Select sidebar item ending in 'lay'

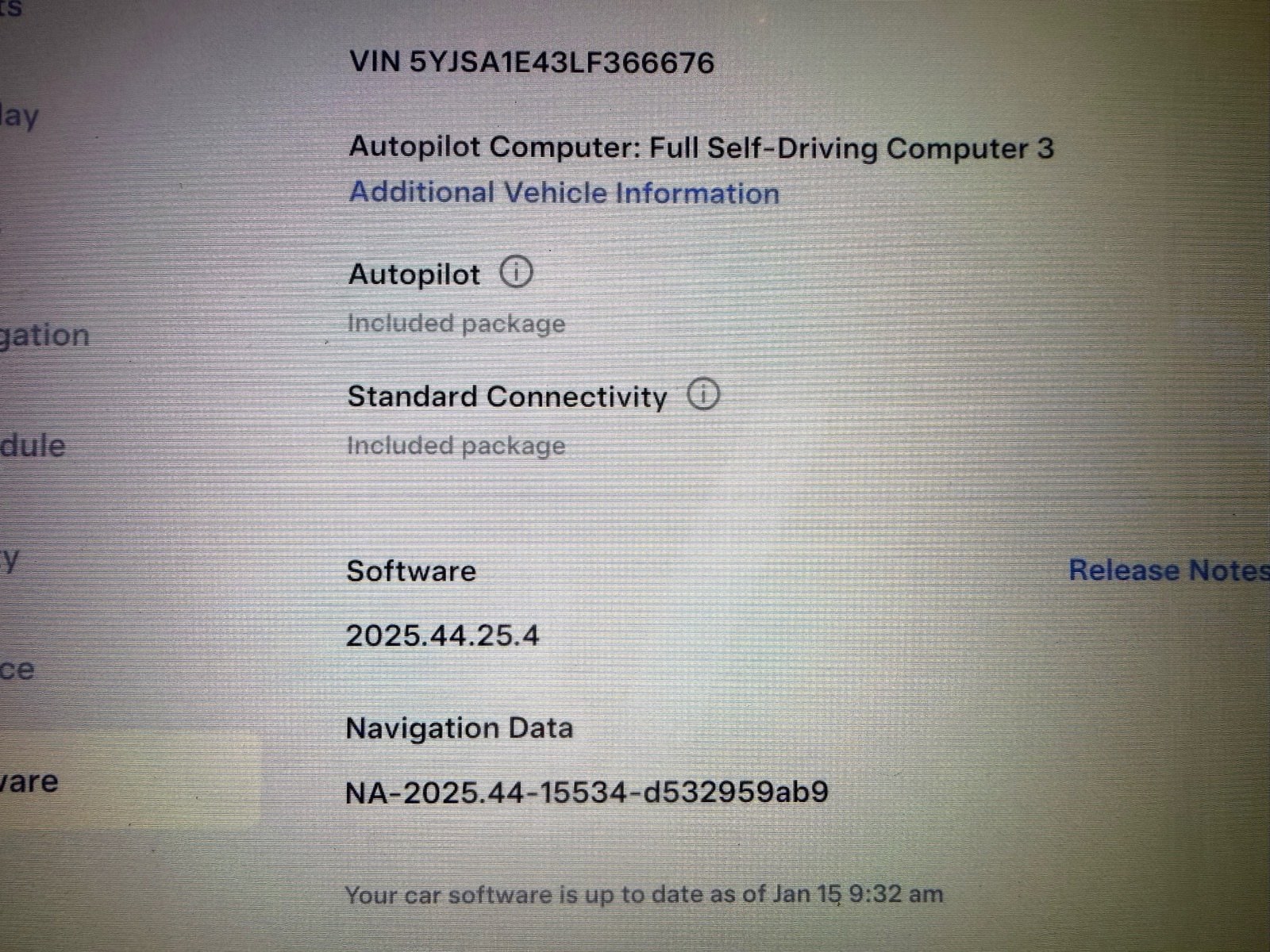[x=19, y=117]
